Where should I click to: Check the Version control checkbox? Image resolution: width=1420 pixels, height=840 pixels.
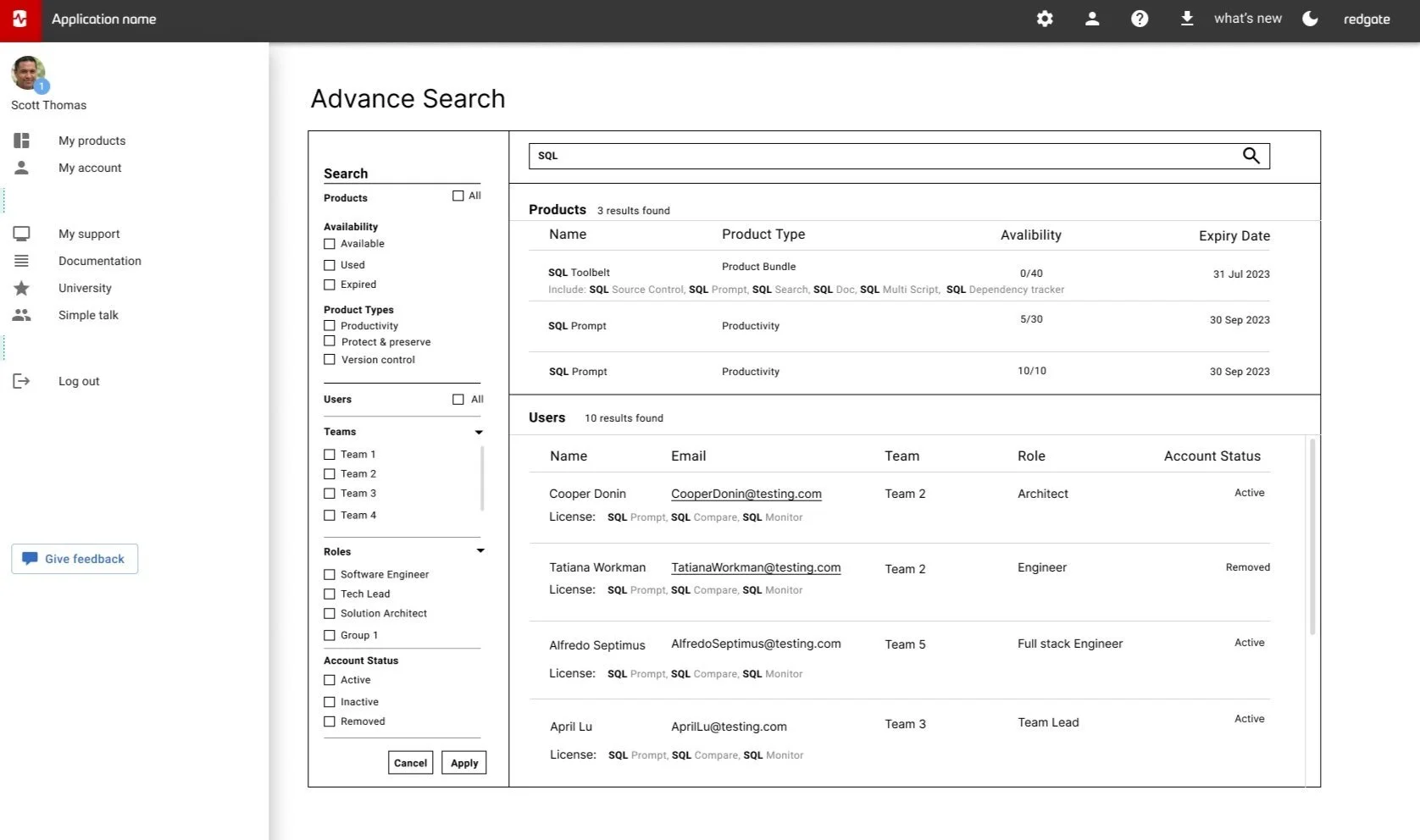(x=330, y=360)
